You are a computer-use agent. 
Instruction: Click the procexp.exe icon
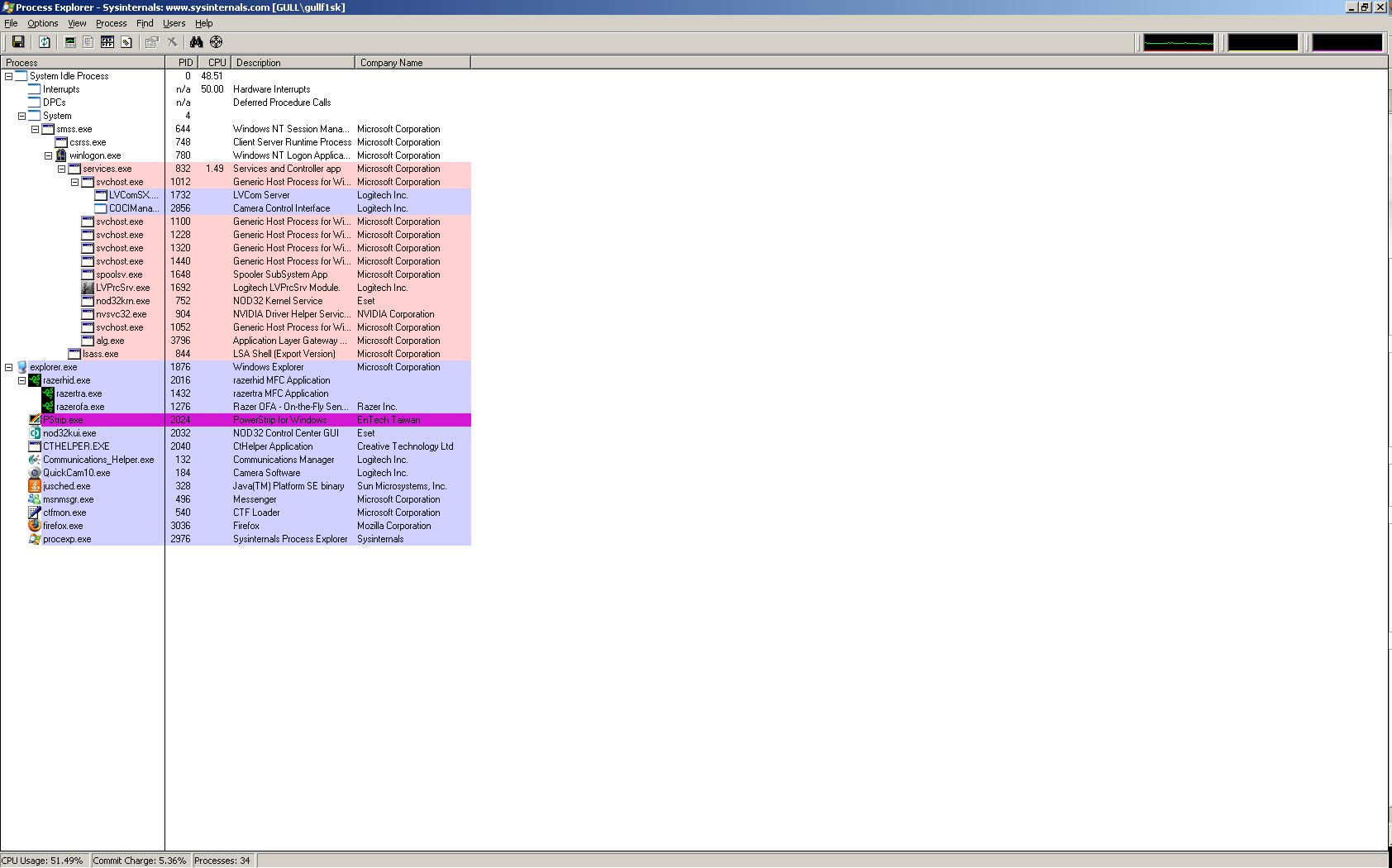[x=35, y=539]
